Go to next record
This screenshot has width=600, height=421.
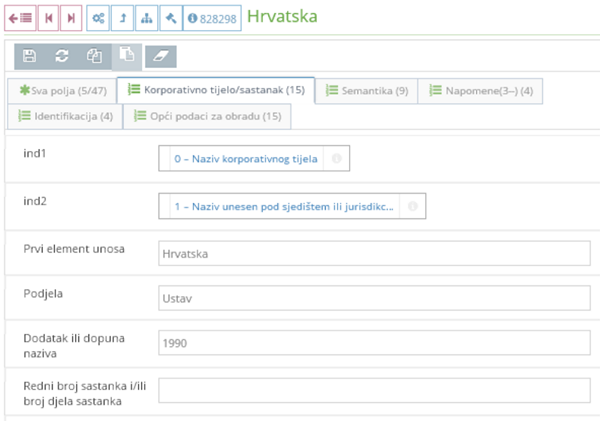(x=71, y=18)
